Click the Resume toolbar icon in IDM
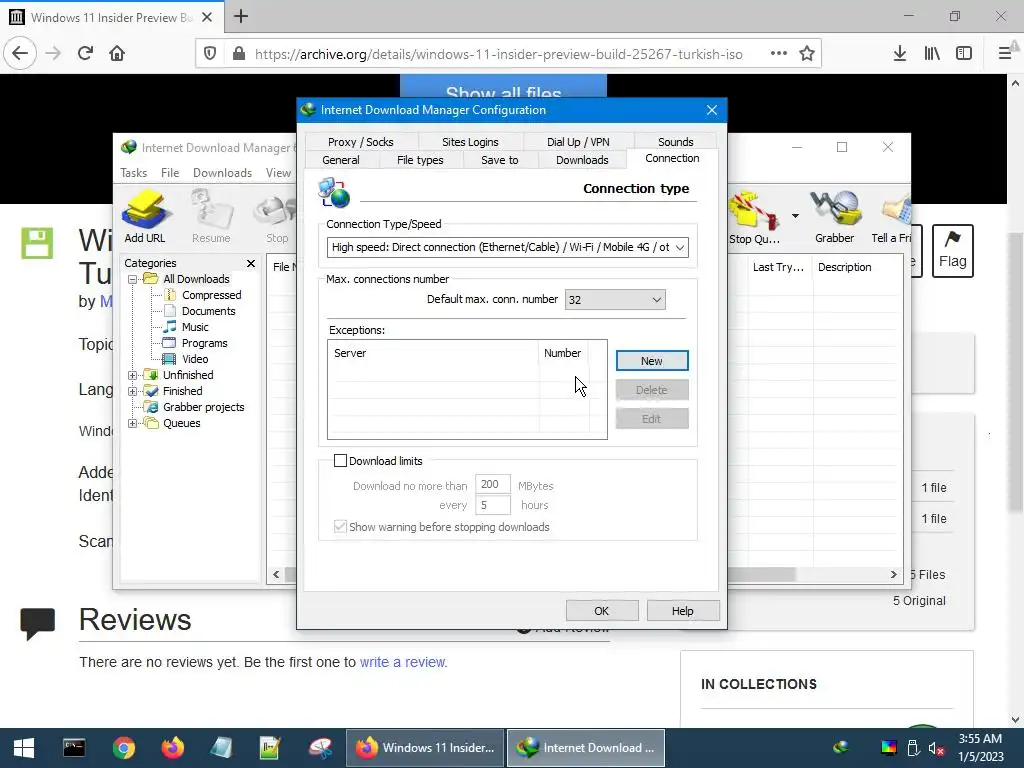The height and width of the screenshot is (768, 1024). pyautogui.click(x=211, y=216)
